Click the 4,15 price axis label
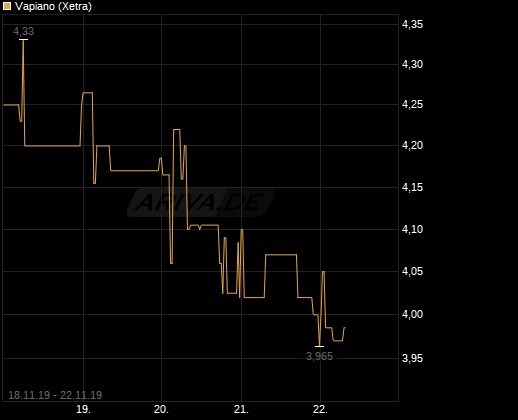 tap(412, 187)
